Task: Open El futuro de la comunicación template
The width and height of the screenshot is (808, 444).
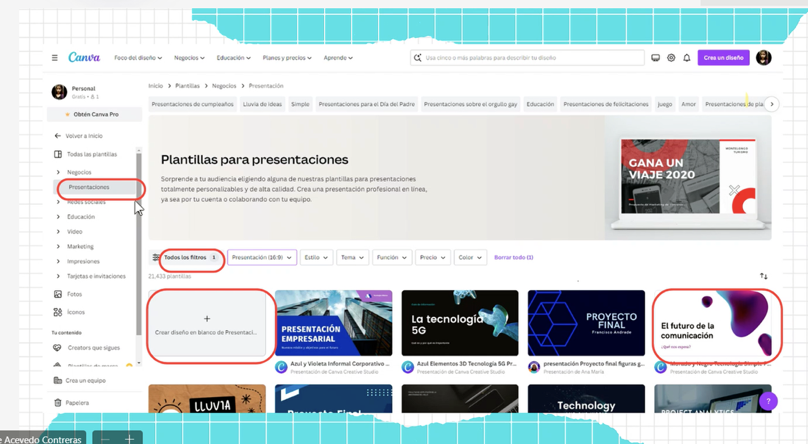Action: [x=713, y=323]
